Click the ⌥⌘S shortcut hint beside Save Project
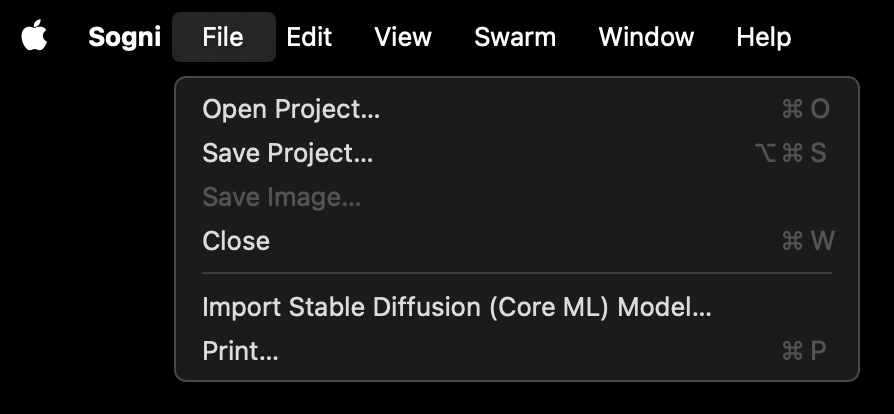Screen dimensions: 894x414 point(790,153)
